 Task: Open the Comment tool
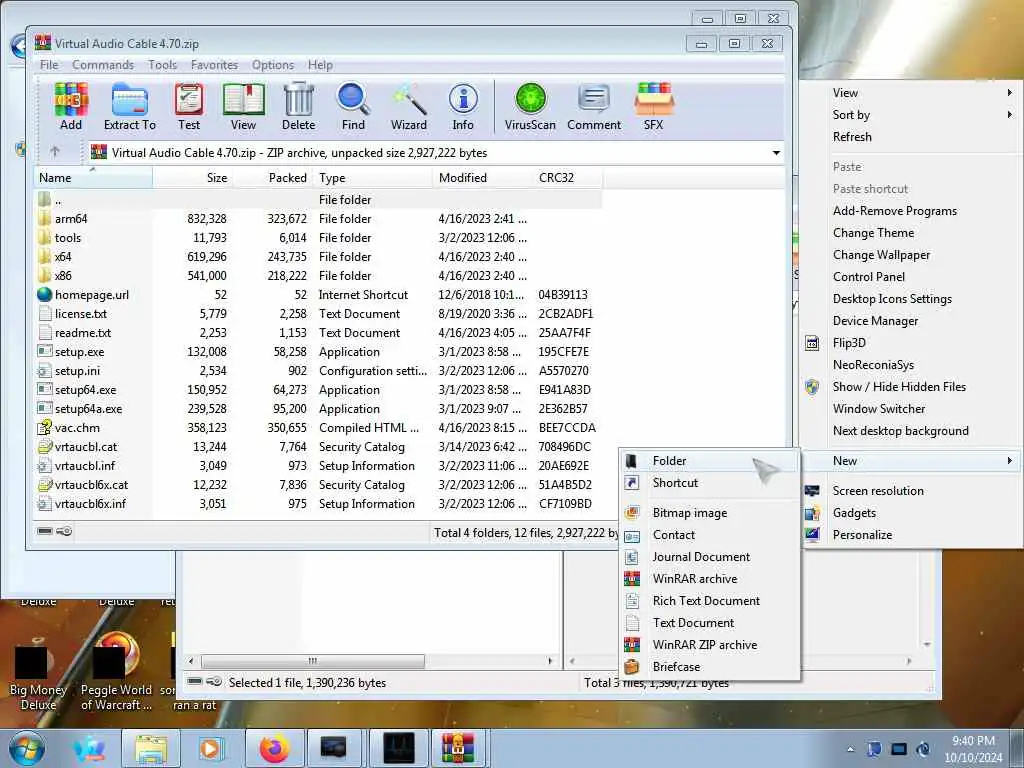pos(594,106)
